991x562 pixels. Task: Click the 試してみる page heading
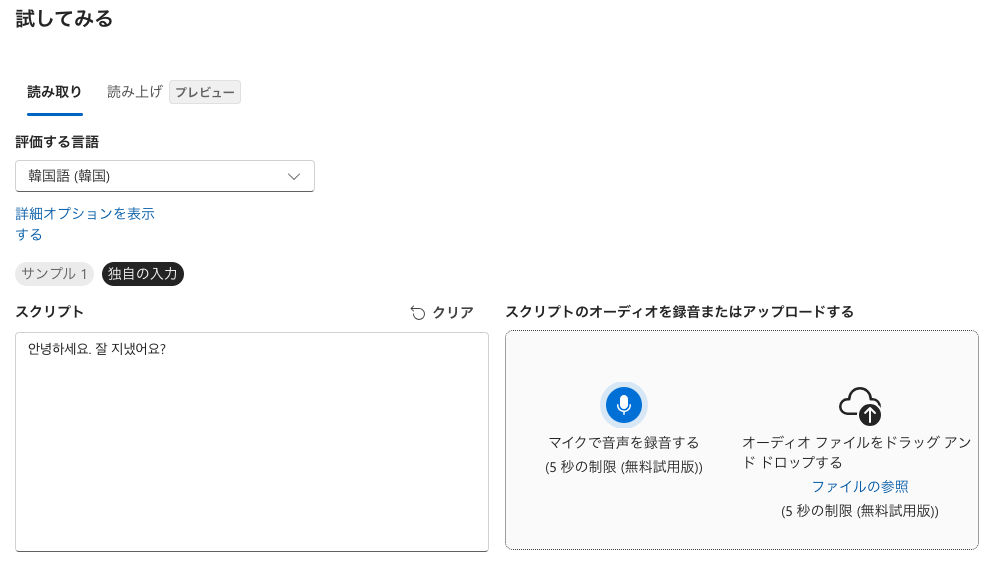pos(64,19)
